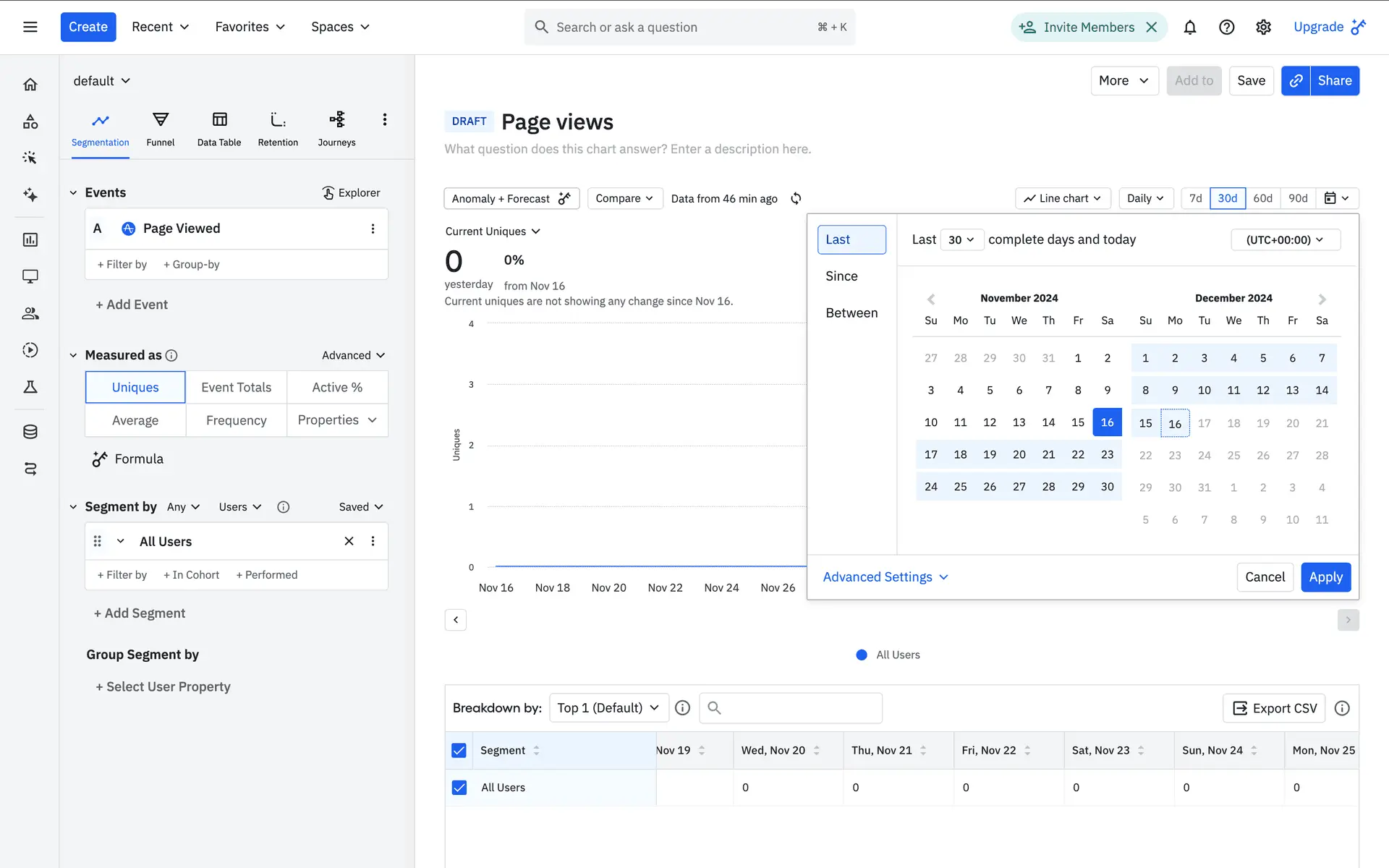Open the settings gear icon

coord(1263,27)
